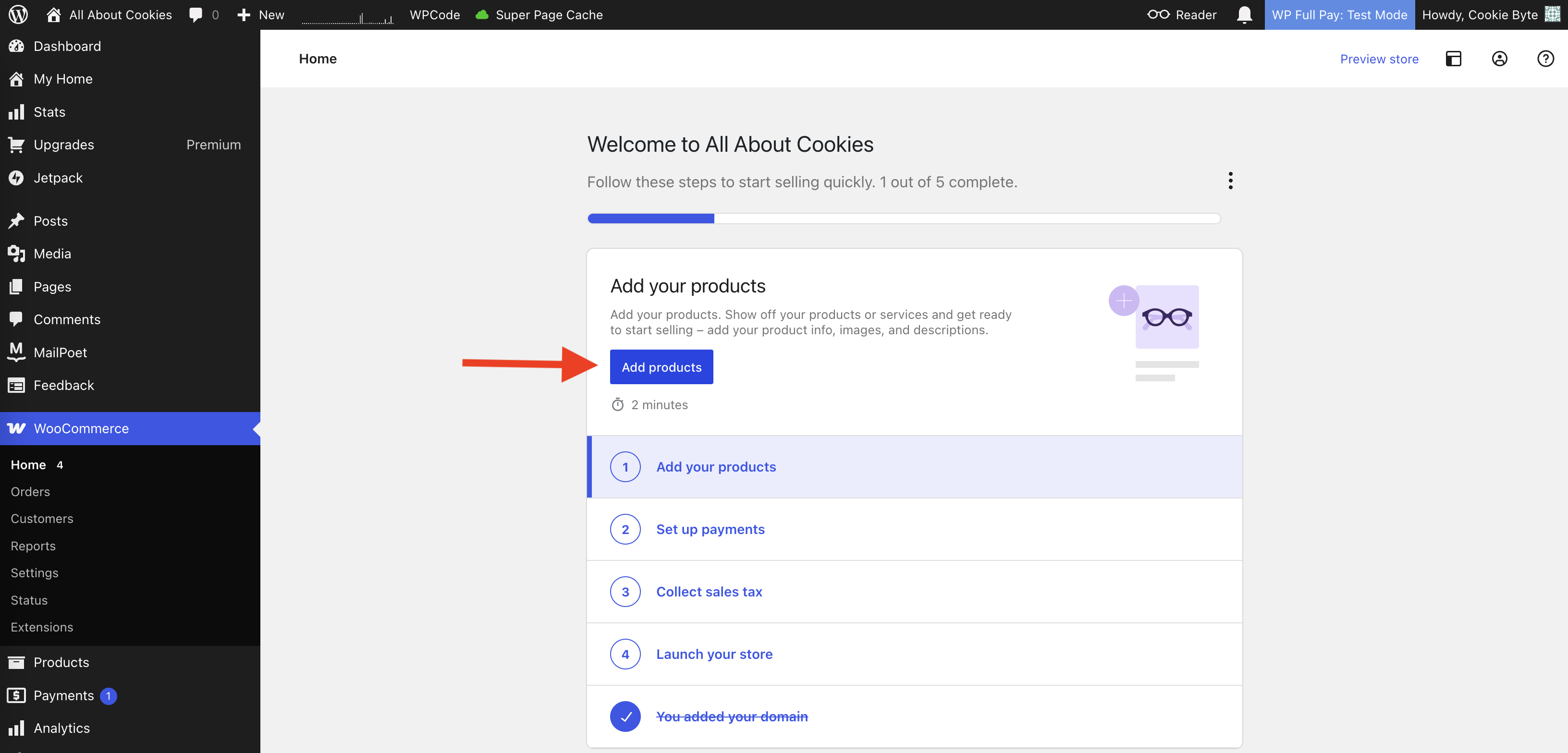Click the Add products button

pyautogui.click(x=661, y=366)
